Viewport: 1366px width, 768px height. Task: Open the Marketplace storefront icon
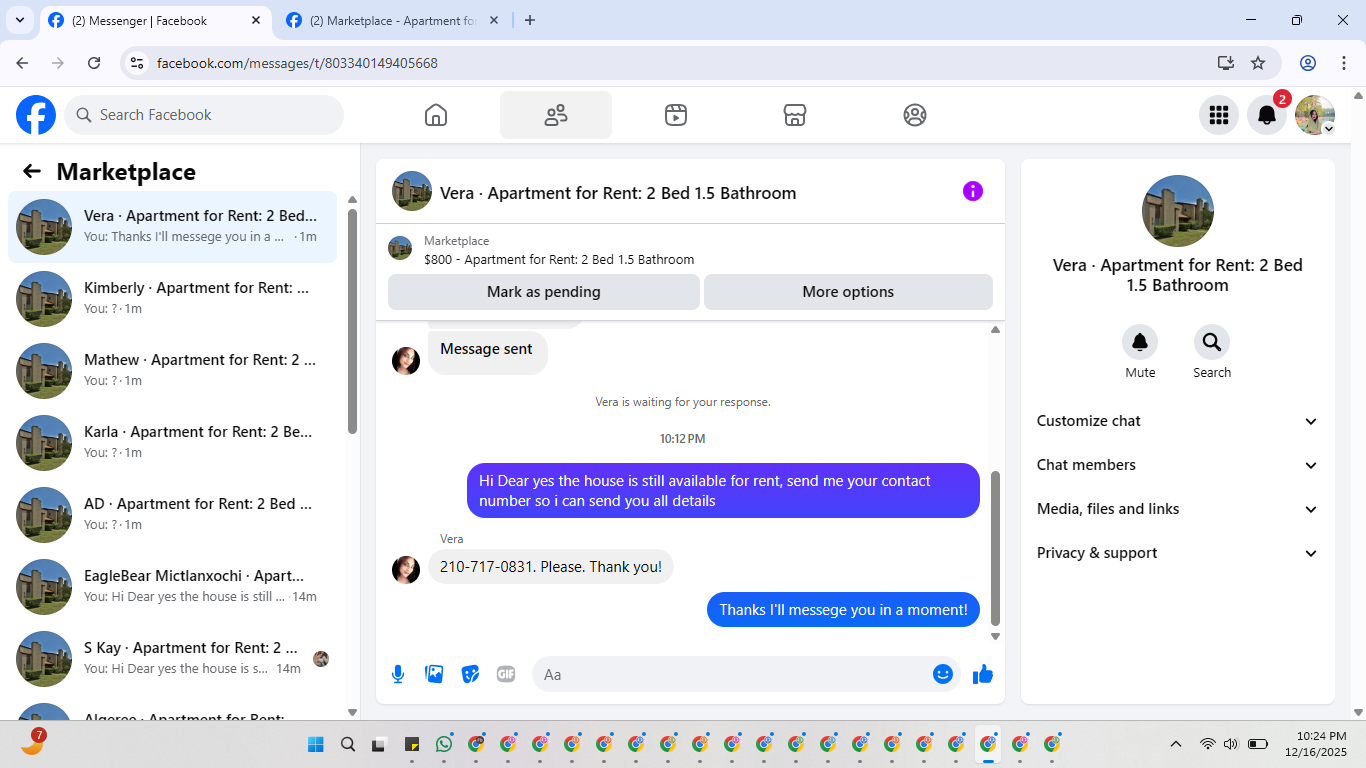point(795,115)
